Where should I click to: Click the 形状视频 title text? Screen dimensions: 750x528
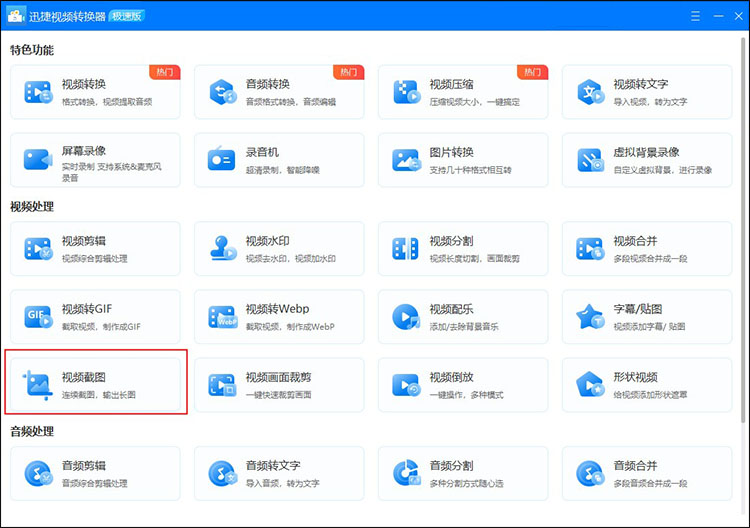(x=635, y=377)
